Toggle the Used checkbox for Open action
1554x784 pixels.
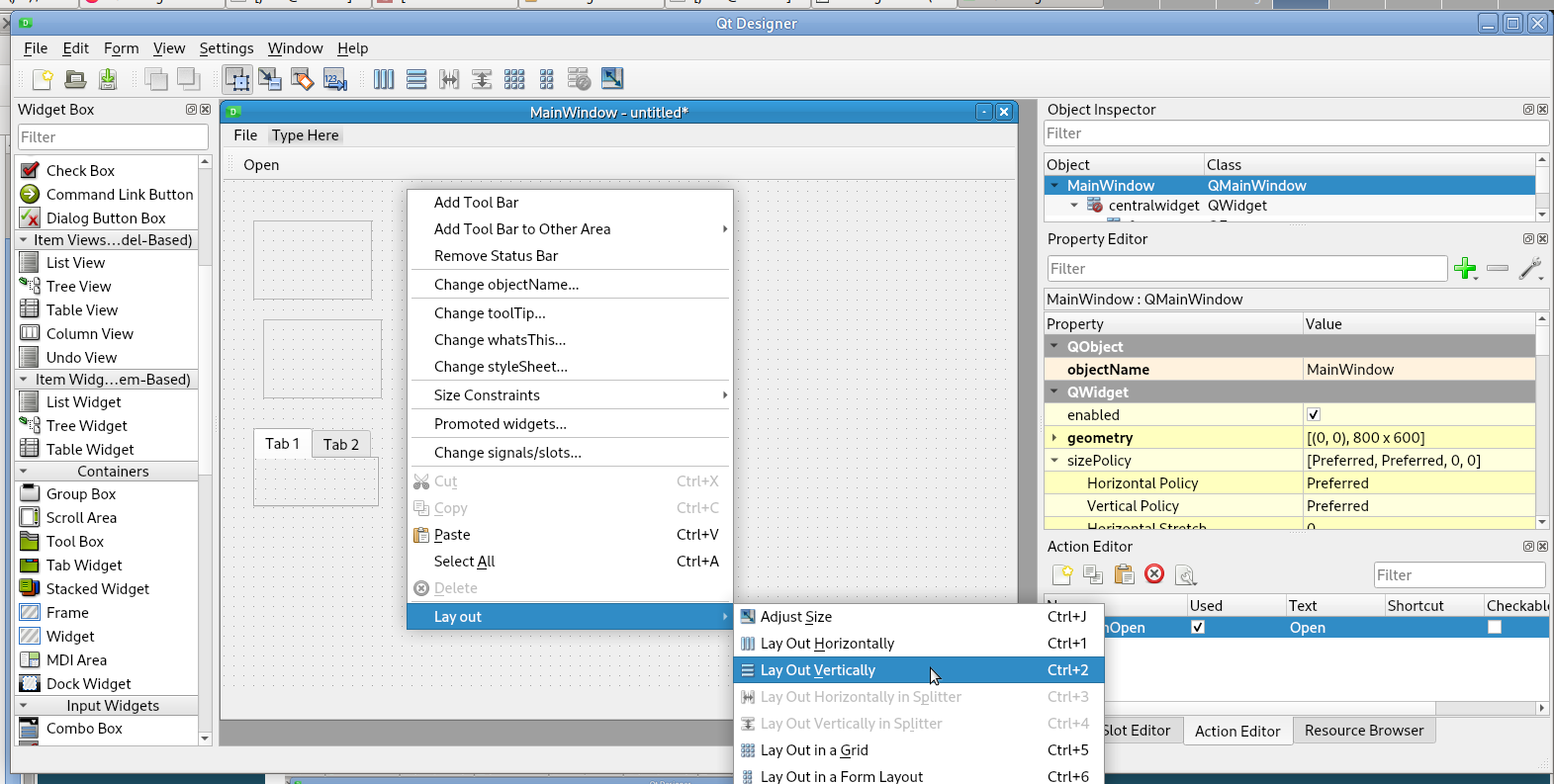1198,628
